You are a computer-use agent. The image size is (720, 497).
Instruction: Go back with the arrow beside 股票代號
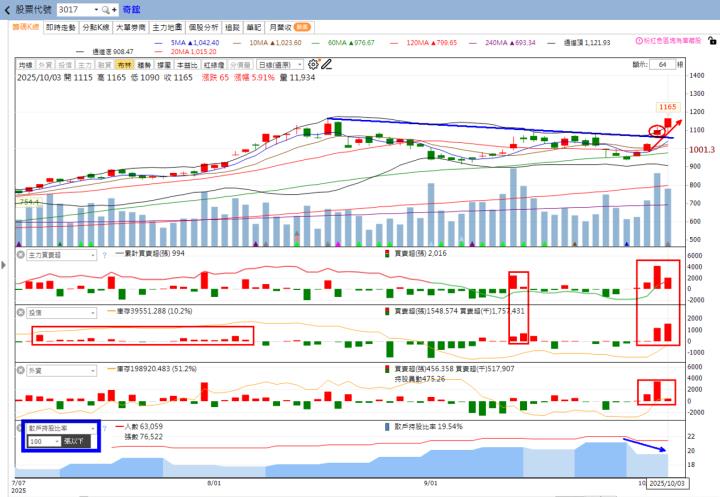(7, 10)
